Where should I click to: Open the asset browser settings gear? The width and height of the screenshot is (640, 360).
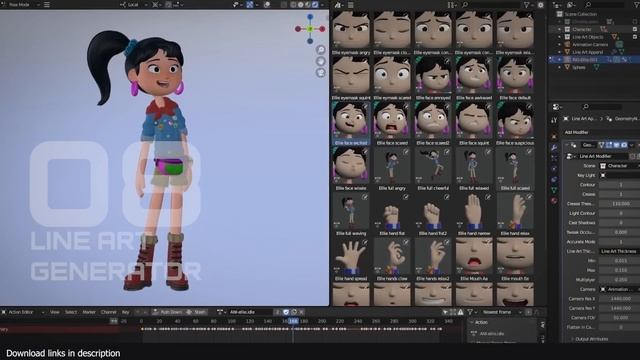pyautogui.click(x=541, y=5)
